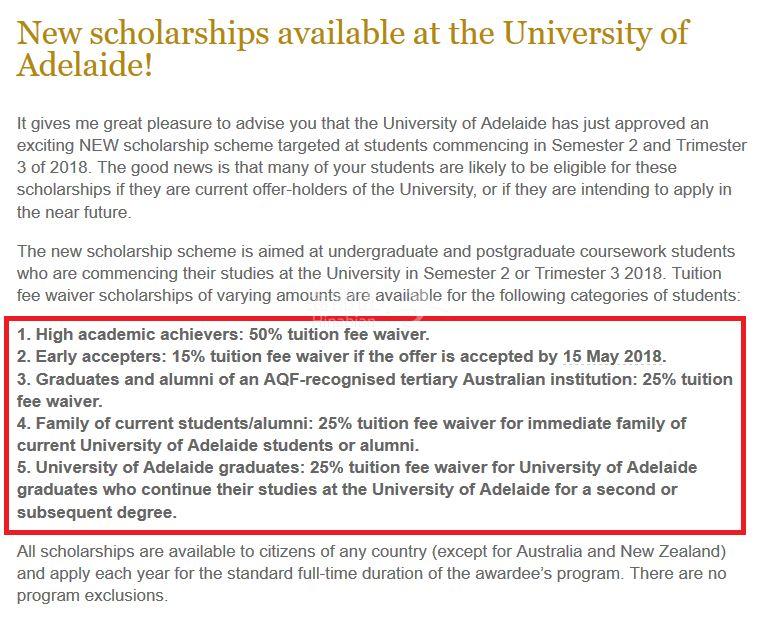Select "Graduates and alumni of an AQF-recognised" item
The height and width of the screenshot is (617, 760).
(x=375, y=390)
